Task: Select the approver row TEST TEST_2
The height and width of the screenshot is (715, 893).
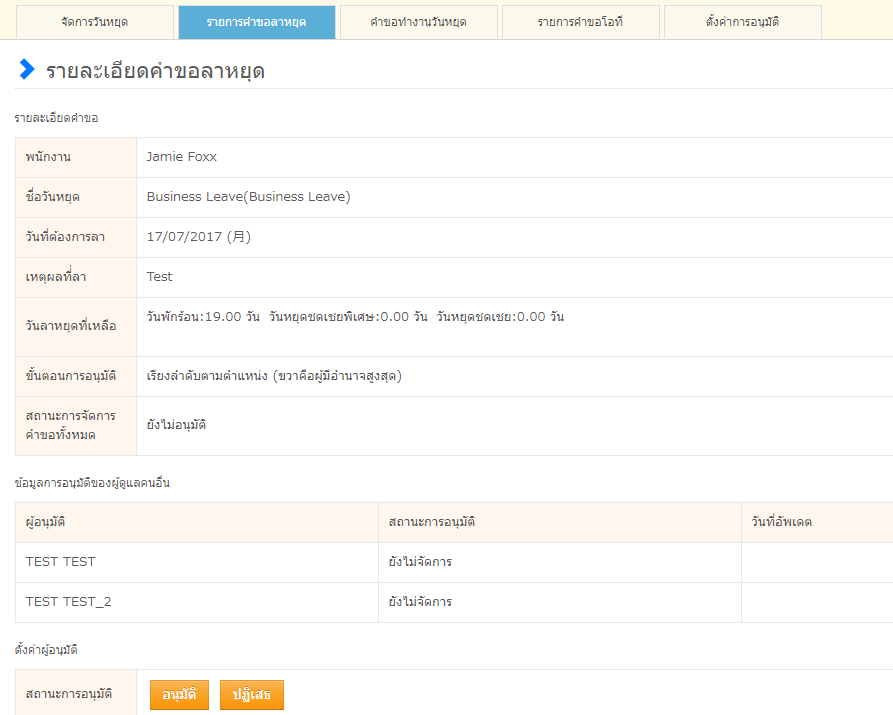Action: tap(69, 602)
